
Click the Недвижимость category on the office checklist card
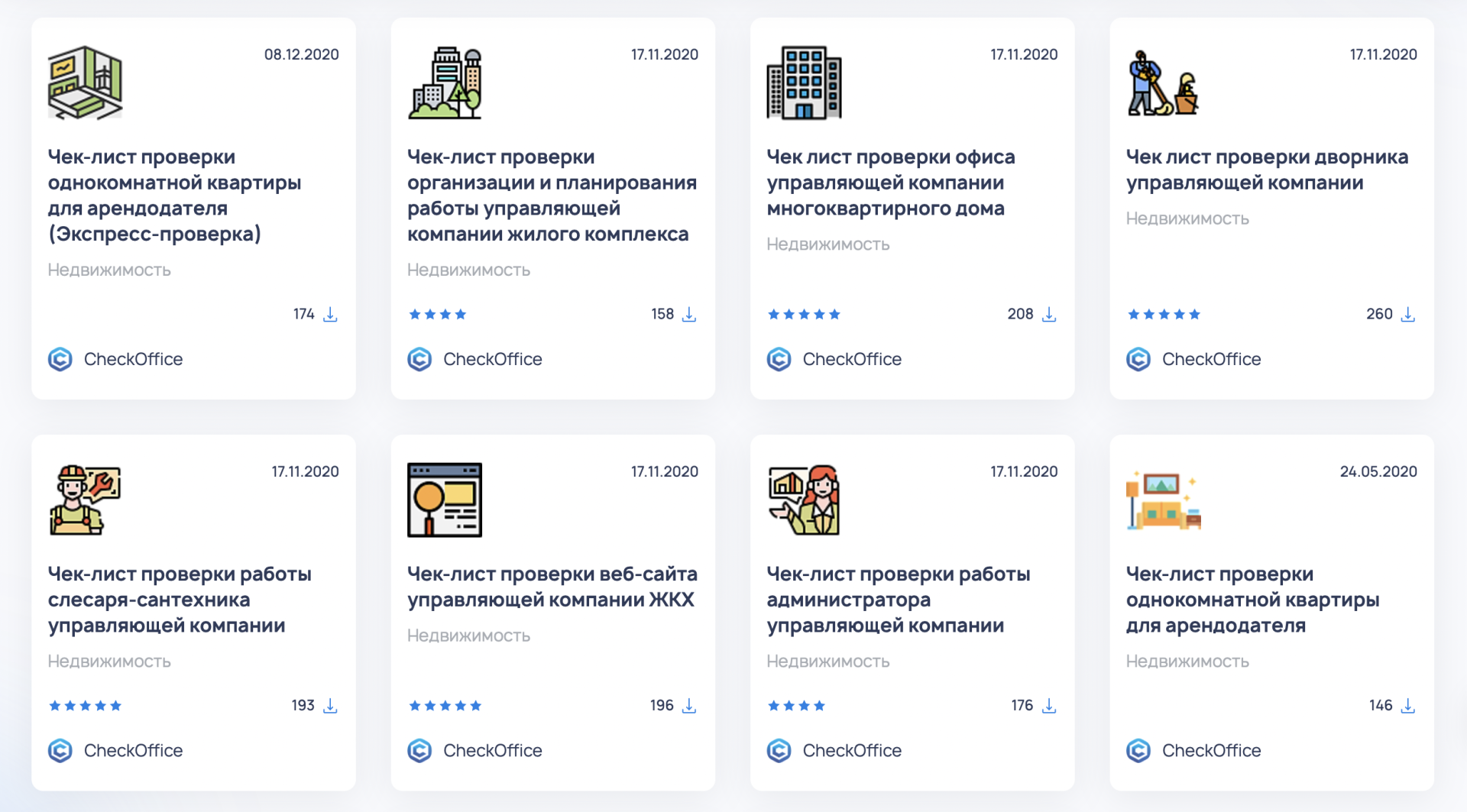[828, 244]
